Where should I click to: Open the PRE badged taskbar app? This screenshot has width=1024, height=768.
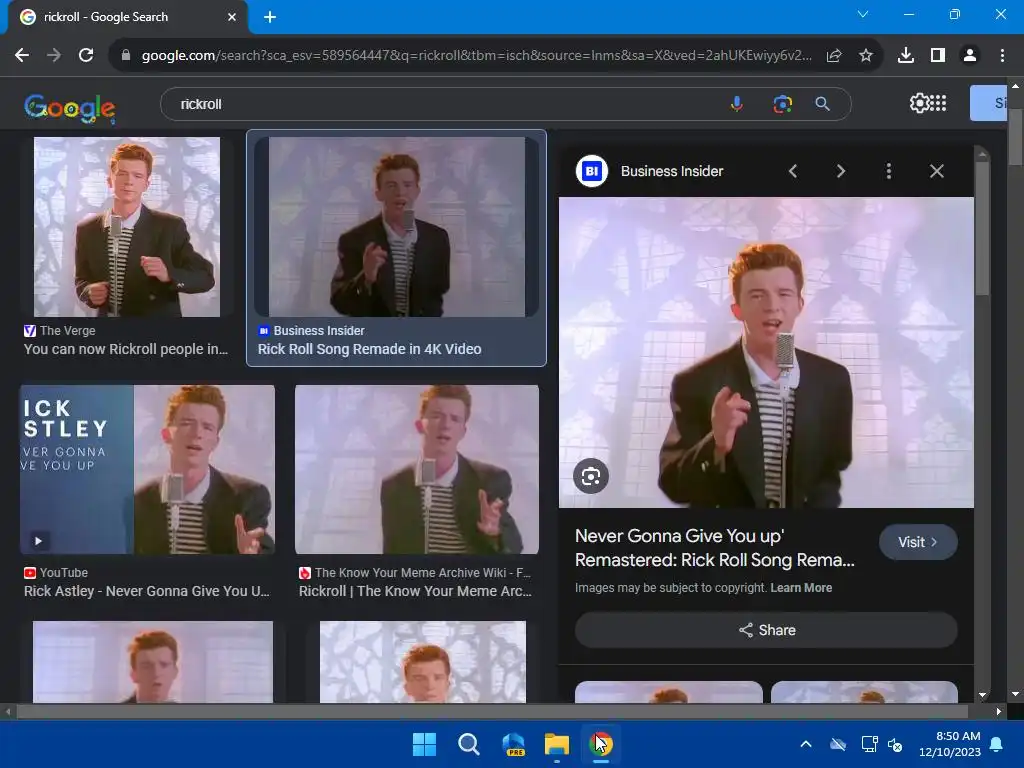(513, 744)
